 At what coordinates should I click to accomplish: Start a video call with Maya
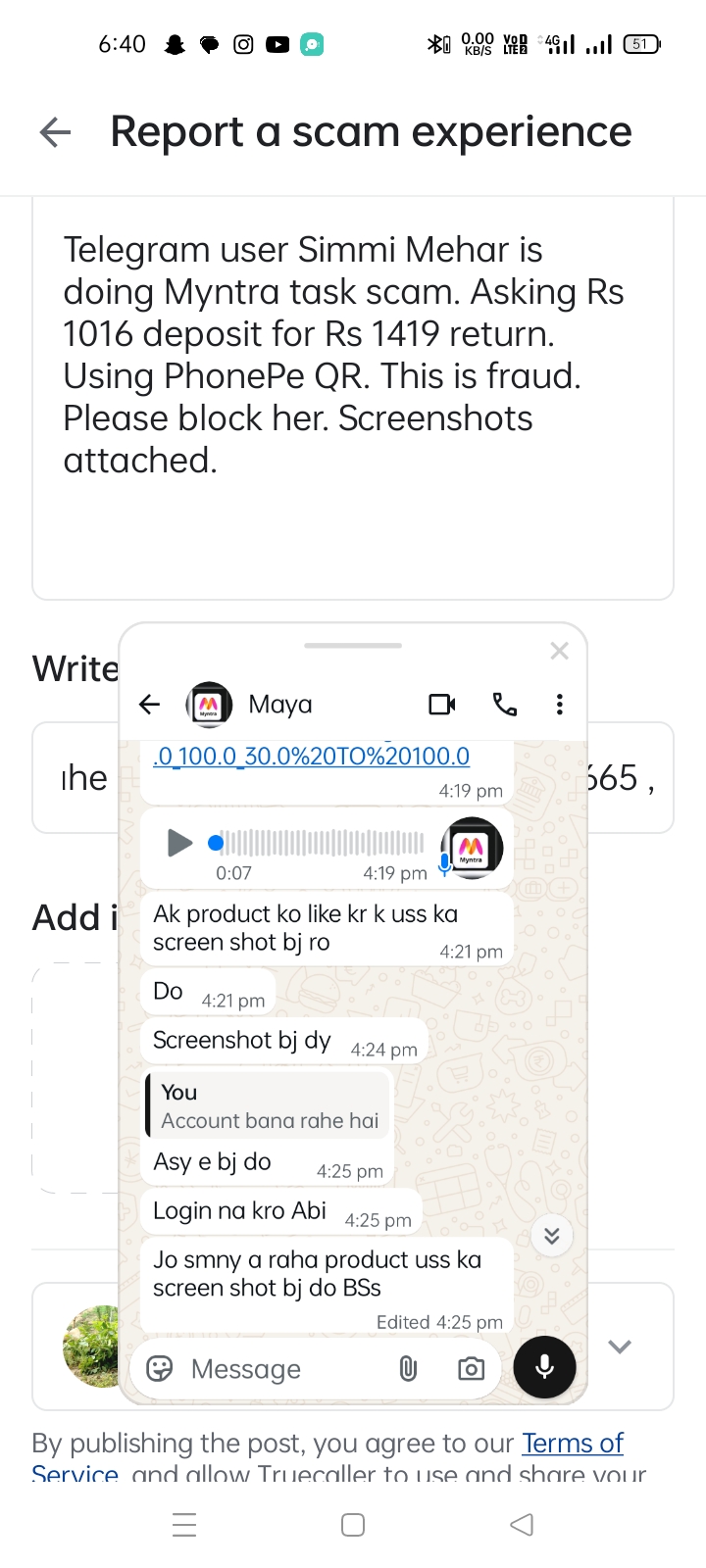point(442,705)
